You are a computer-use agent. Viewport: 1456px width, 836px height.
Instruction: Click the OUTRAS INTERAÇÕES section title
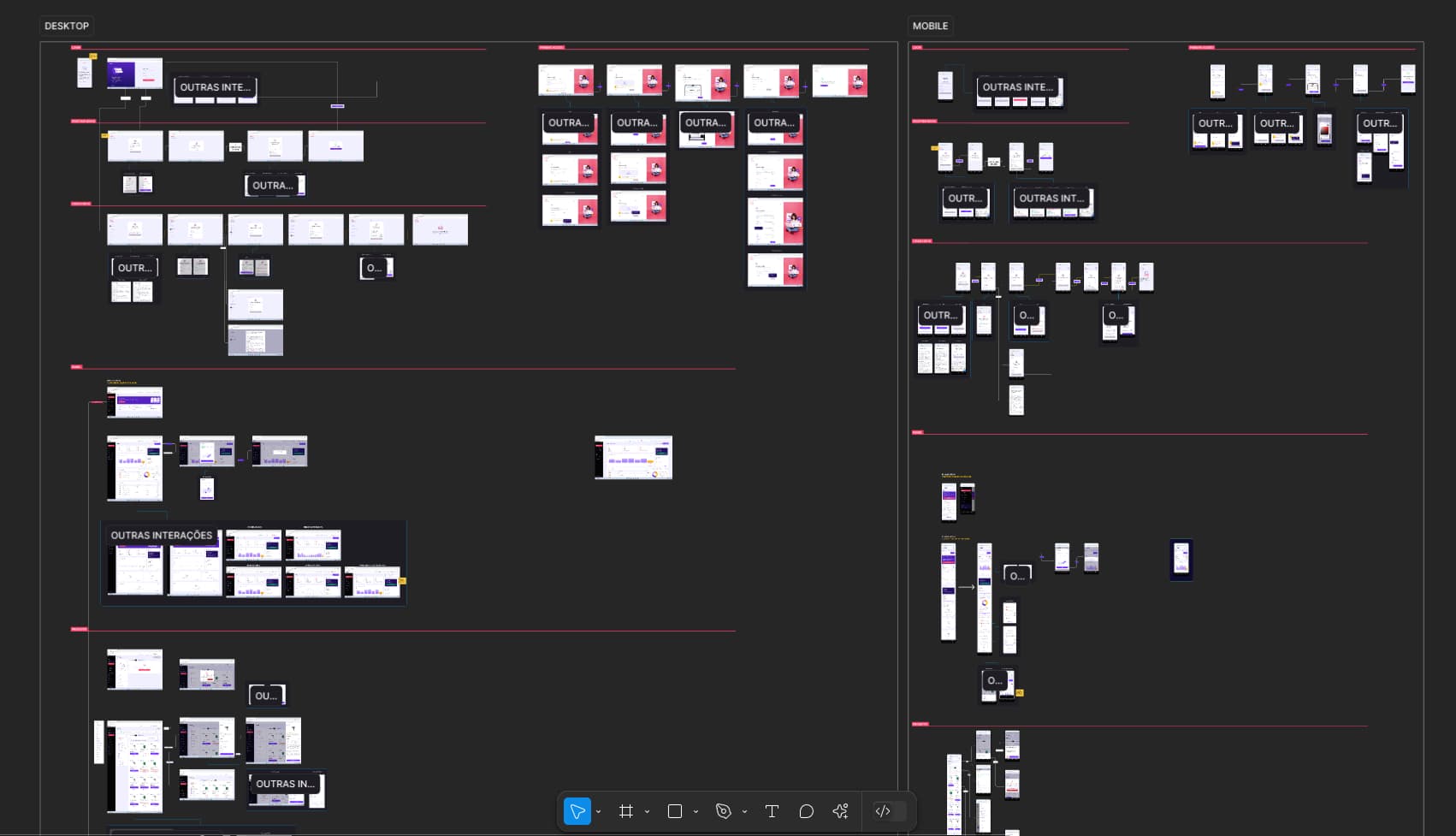162,536
